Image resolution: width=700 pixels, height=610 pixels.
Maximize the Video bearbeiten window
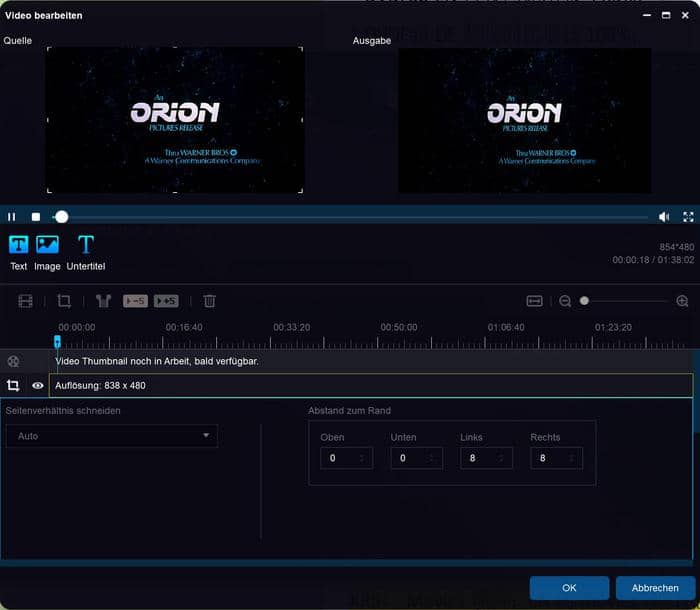click(666, 15)
